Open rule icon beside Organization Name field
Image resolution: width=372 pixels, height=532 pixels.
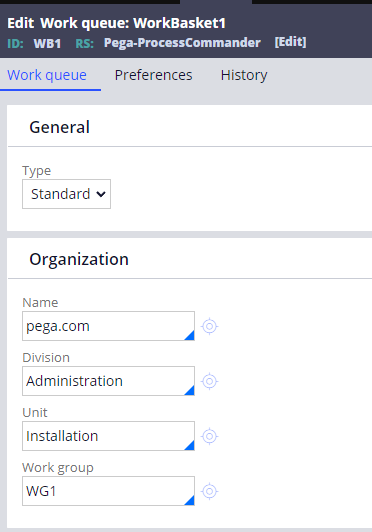pos(209,326)
